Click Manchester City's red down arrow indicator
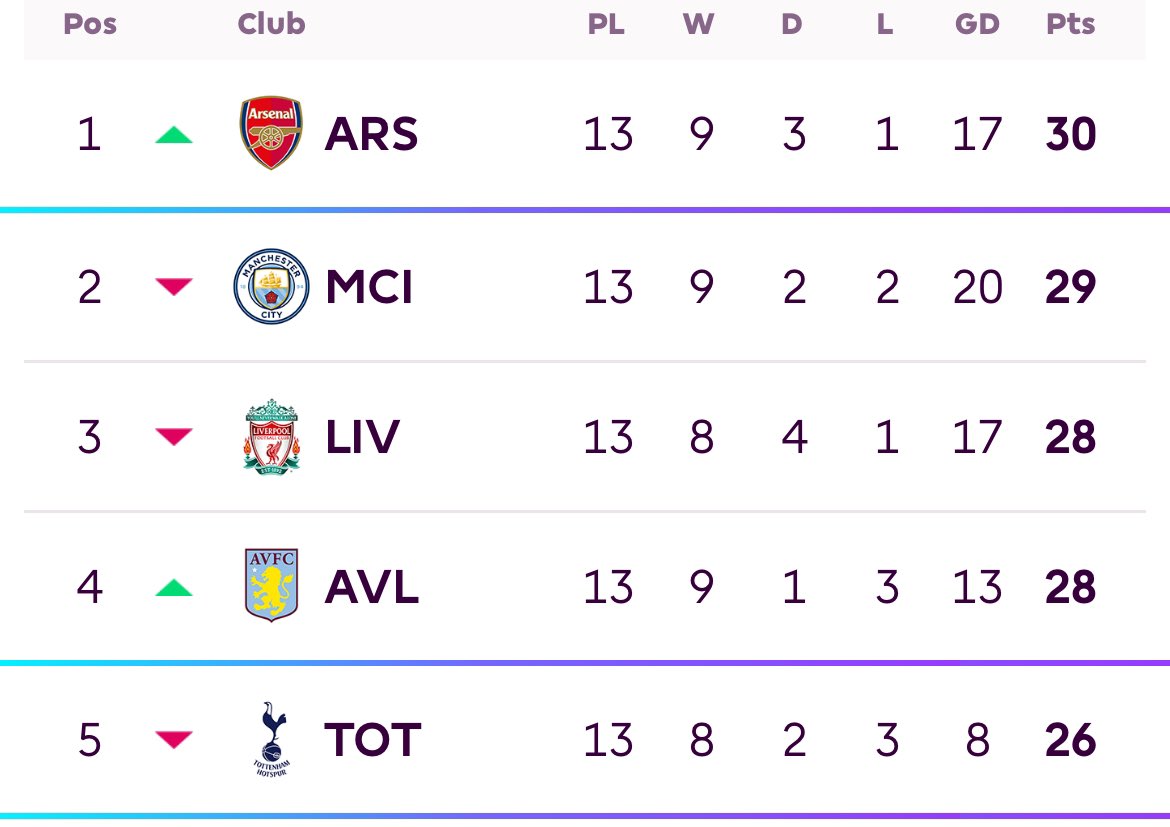 pos(174,287)
